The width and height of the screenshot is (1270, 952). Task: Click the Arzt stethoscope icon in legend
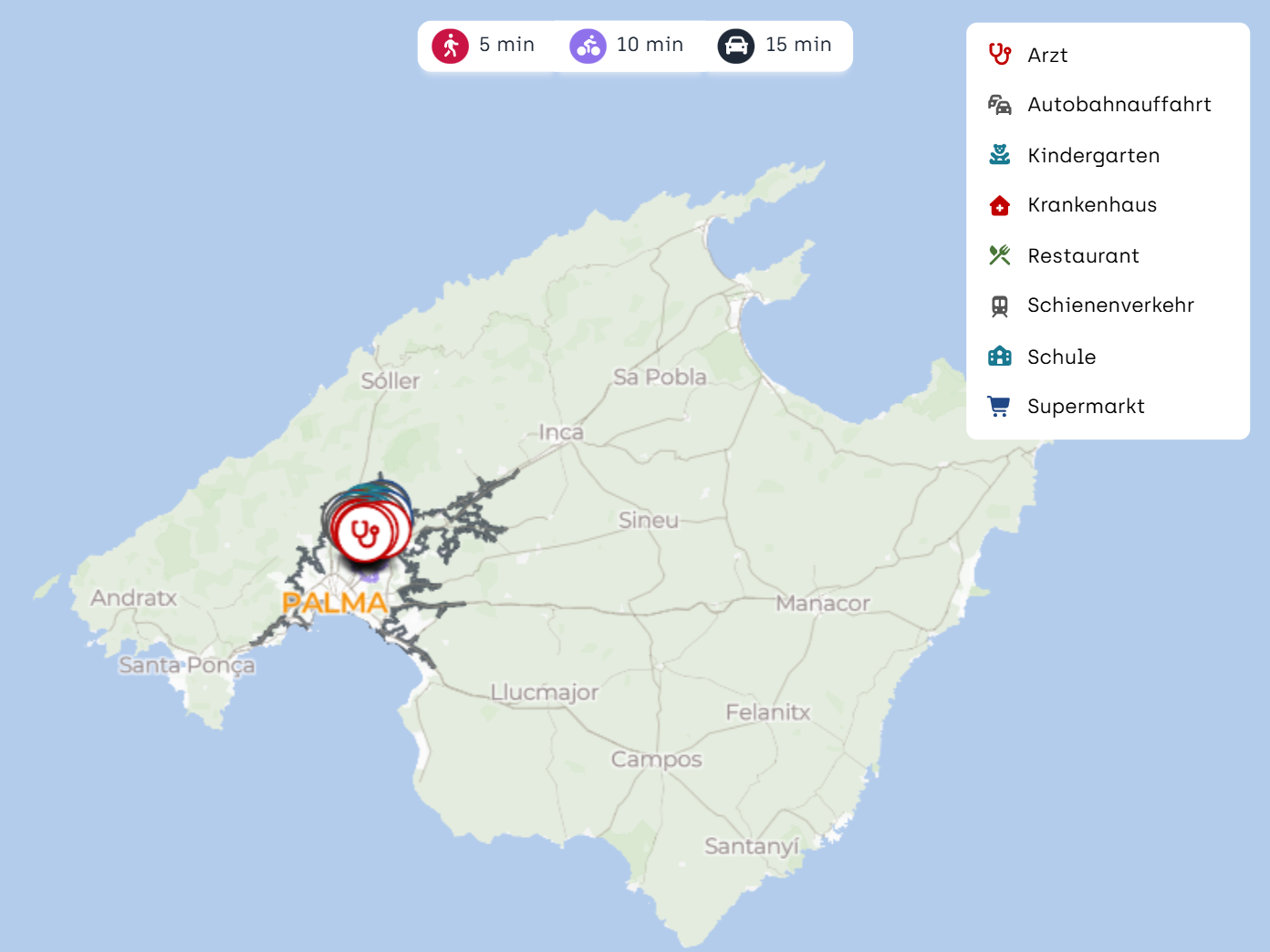point(1000,55)
